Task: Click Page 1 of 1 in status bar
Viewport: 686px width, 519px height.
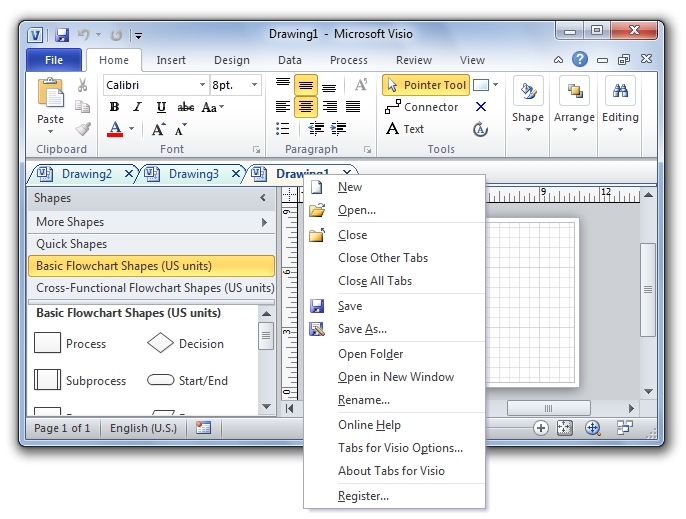Action: pos(62,428)
